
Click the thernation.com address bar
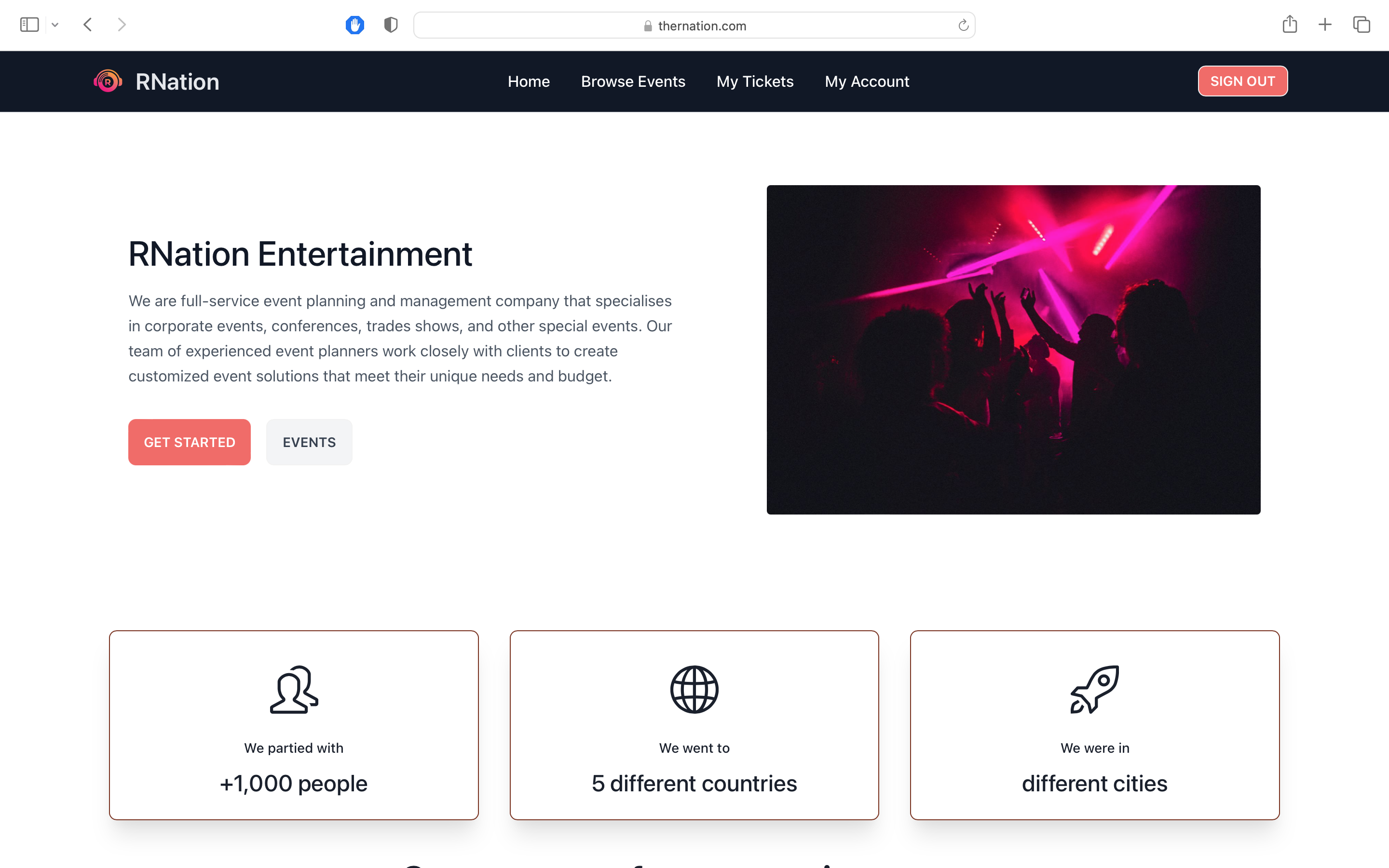pyautogui.click(x=694, y=25)
